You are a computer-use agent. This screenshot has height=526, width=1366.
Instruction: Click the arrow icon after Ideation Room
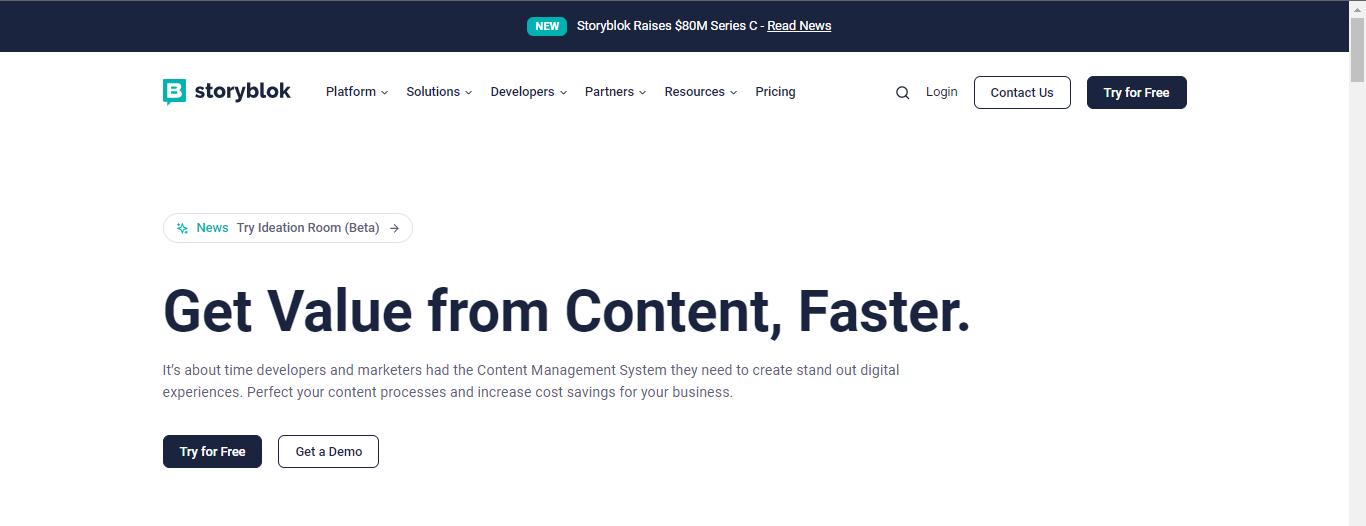394,228
